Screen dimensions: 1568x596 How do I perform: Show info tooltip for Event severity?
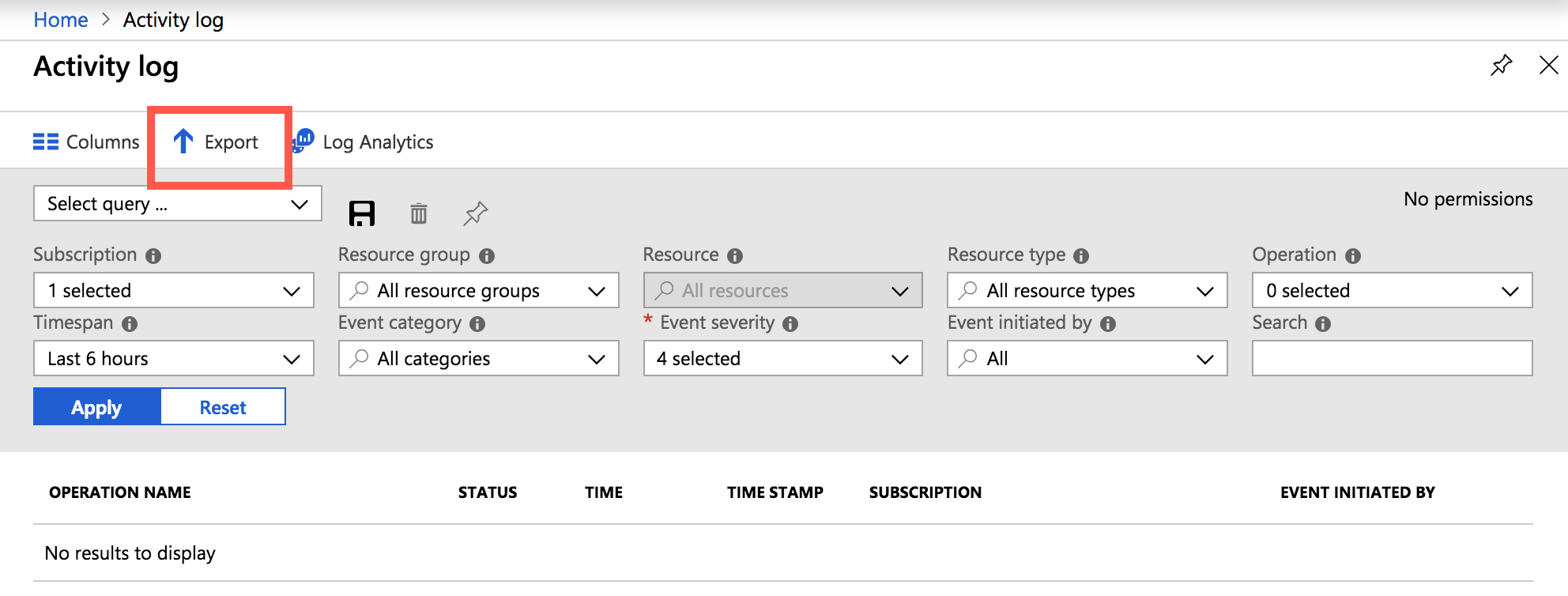coord(790,324)
